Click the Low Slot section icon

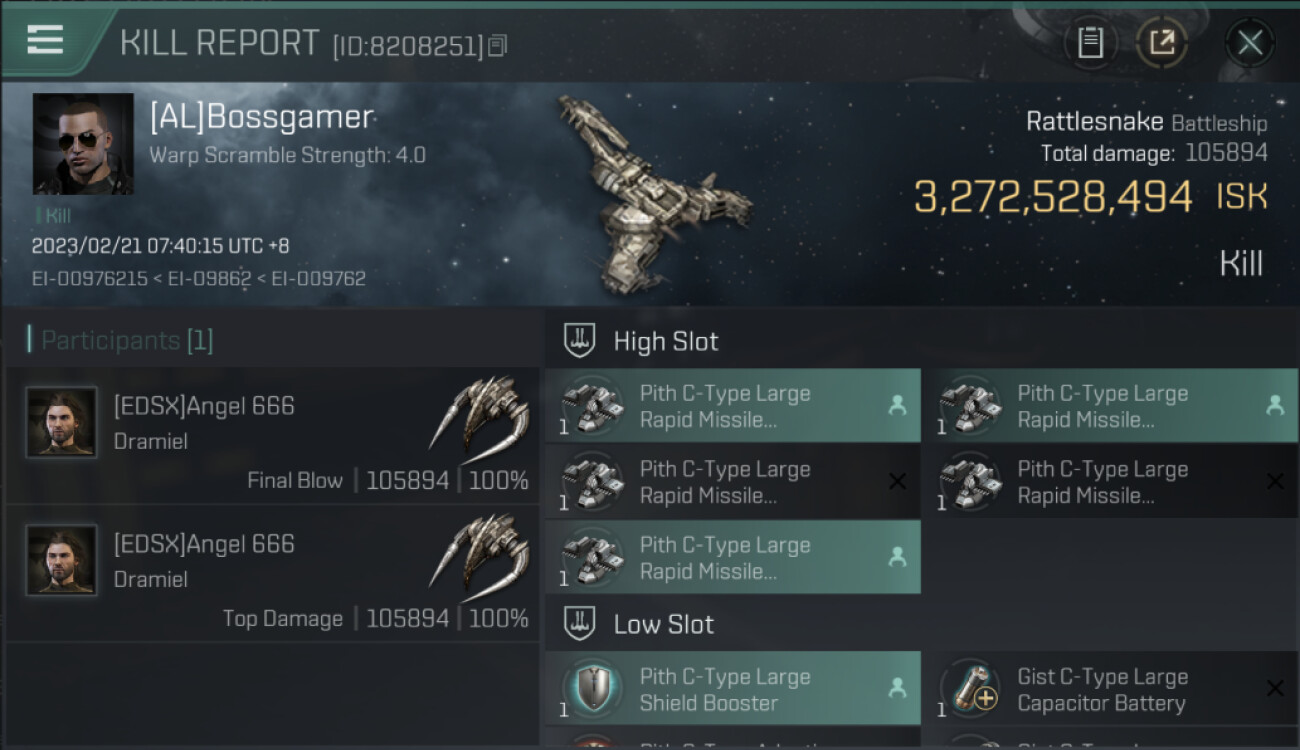coord(580,624)
